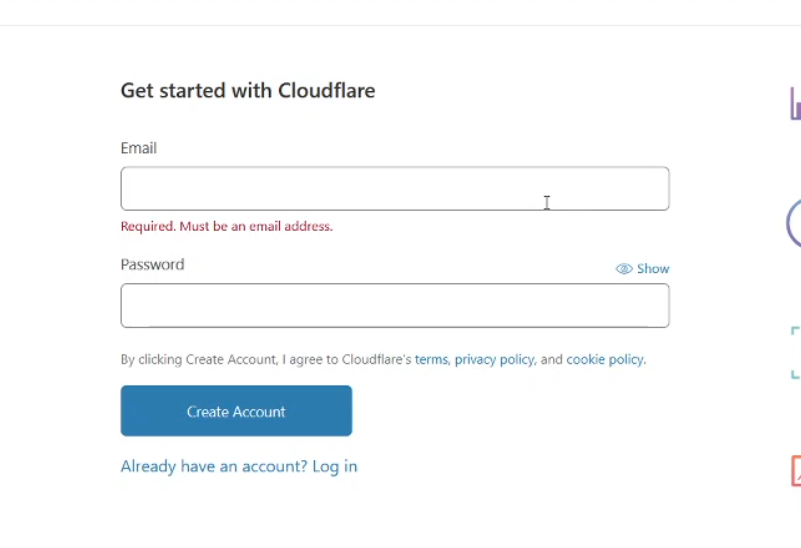Click the eye icon beside Show

(x=624, y=269)
